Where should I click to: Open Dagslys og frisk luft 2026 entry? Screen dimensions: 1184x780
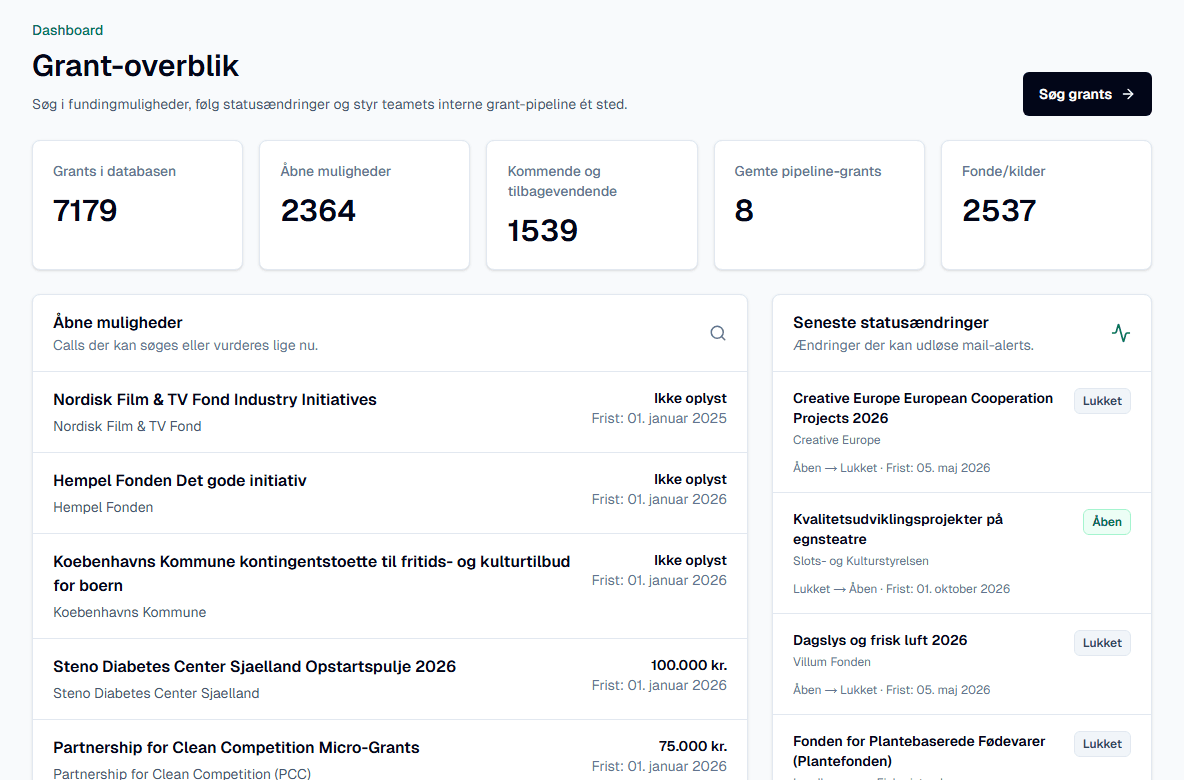961,664
